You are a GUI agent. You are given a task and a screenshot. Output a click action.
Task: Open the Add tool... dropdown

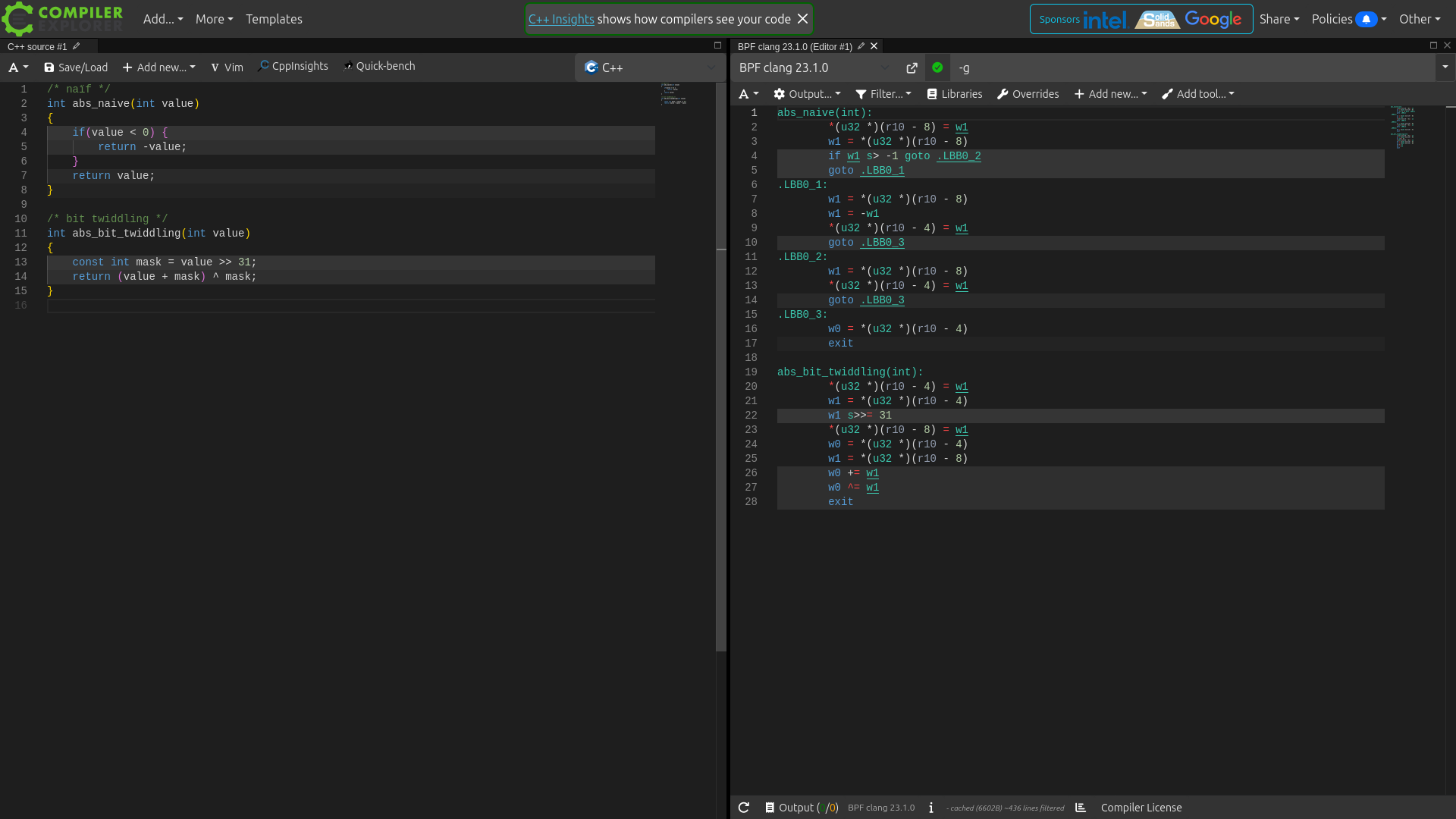pos(1198,94)
